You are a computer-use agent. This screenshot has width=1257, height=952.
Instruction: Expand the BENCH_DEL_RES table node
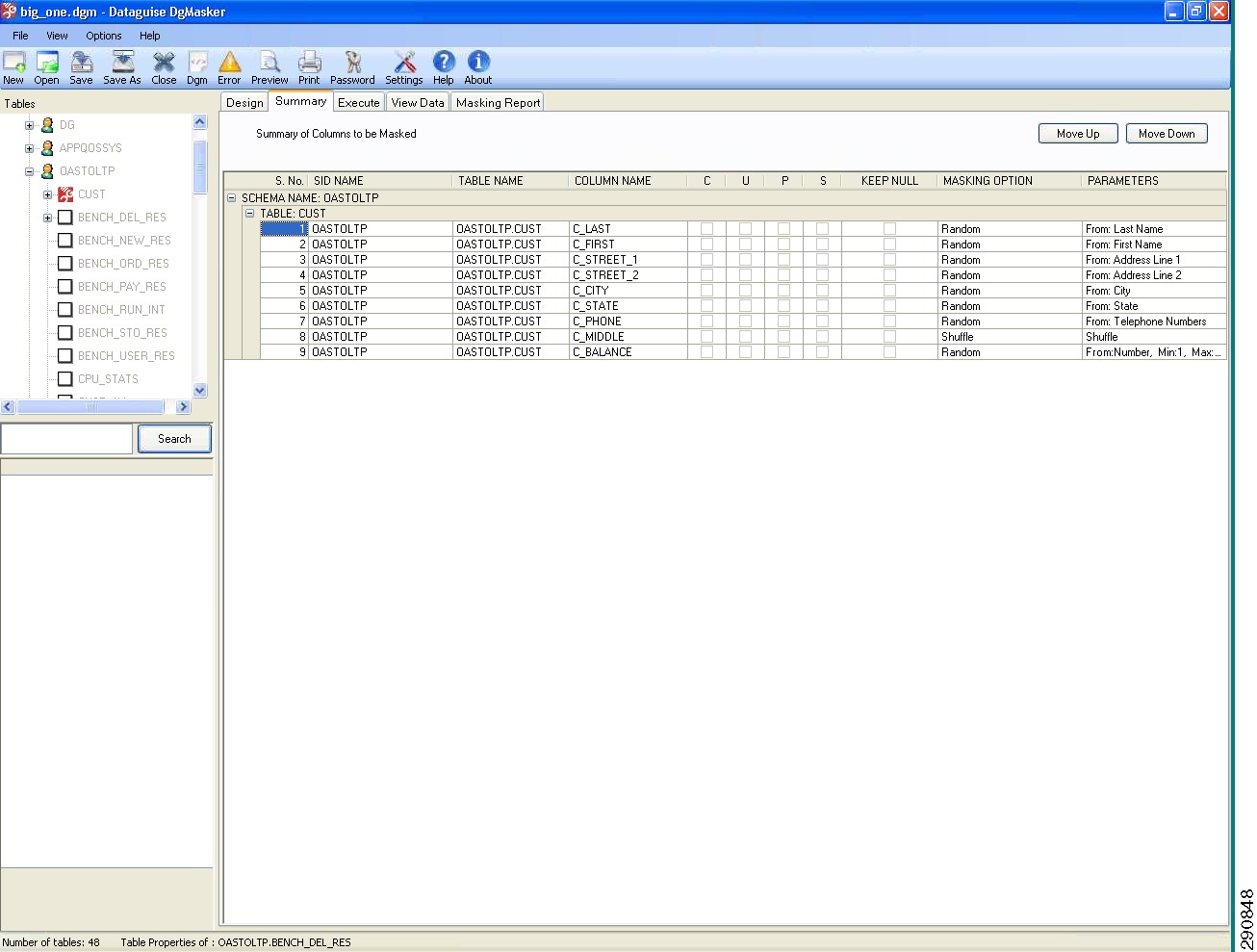pyautogui.click(x=47, y=218)
